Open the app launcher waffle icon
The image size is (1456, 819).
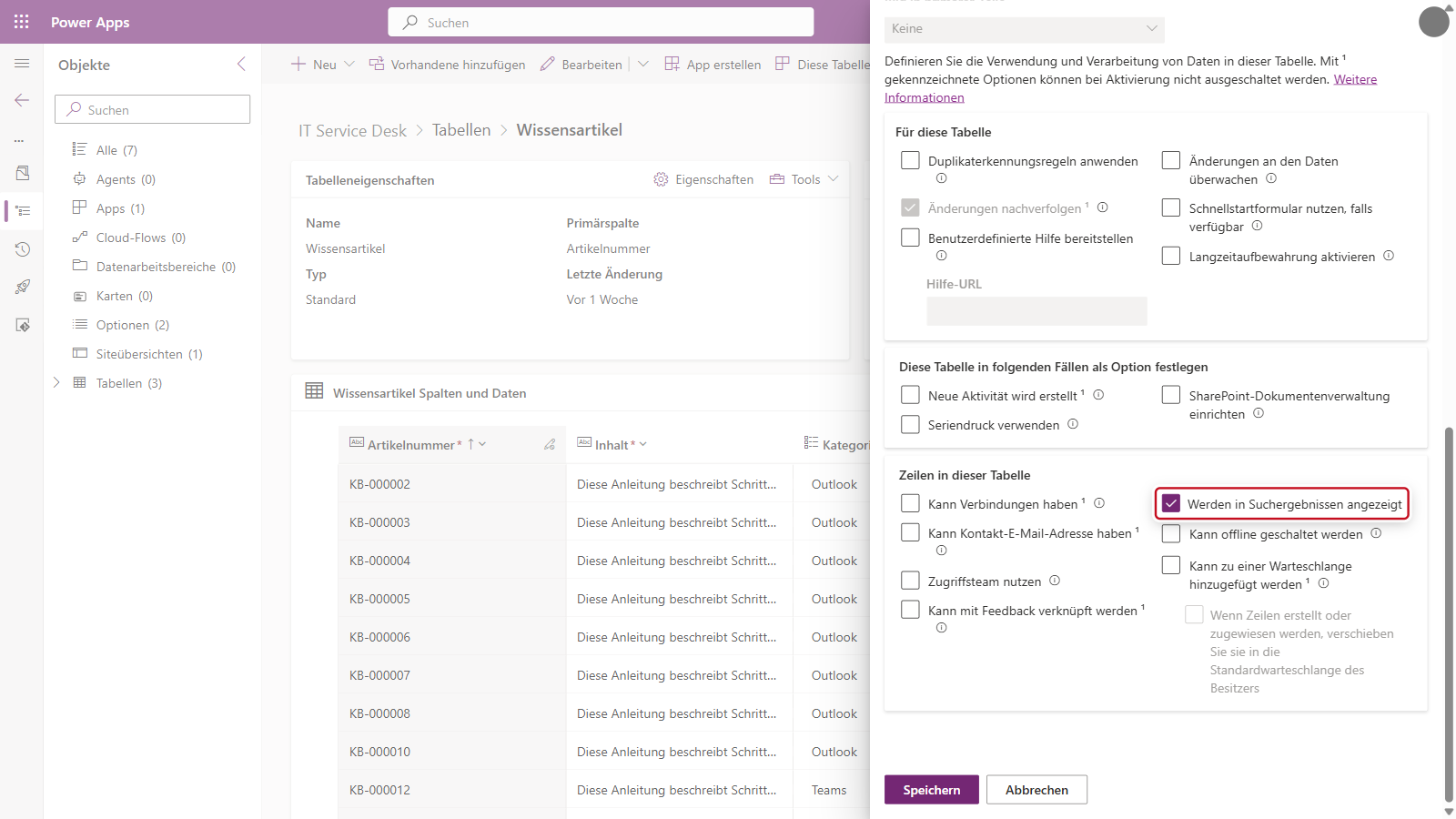(22, 22)
